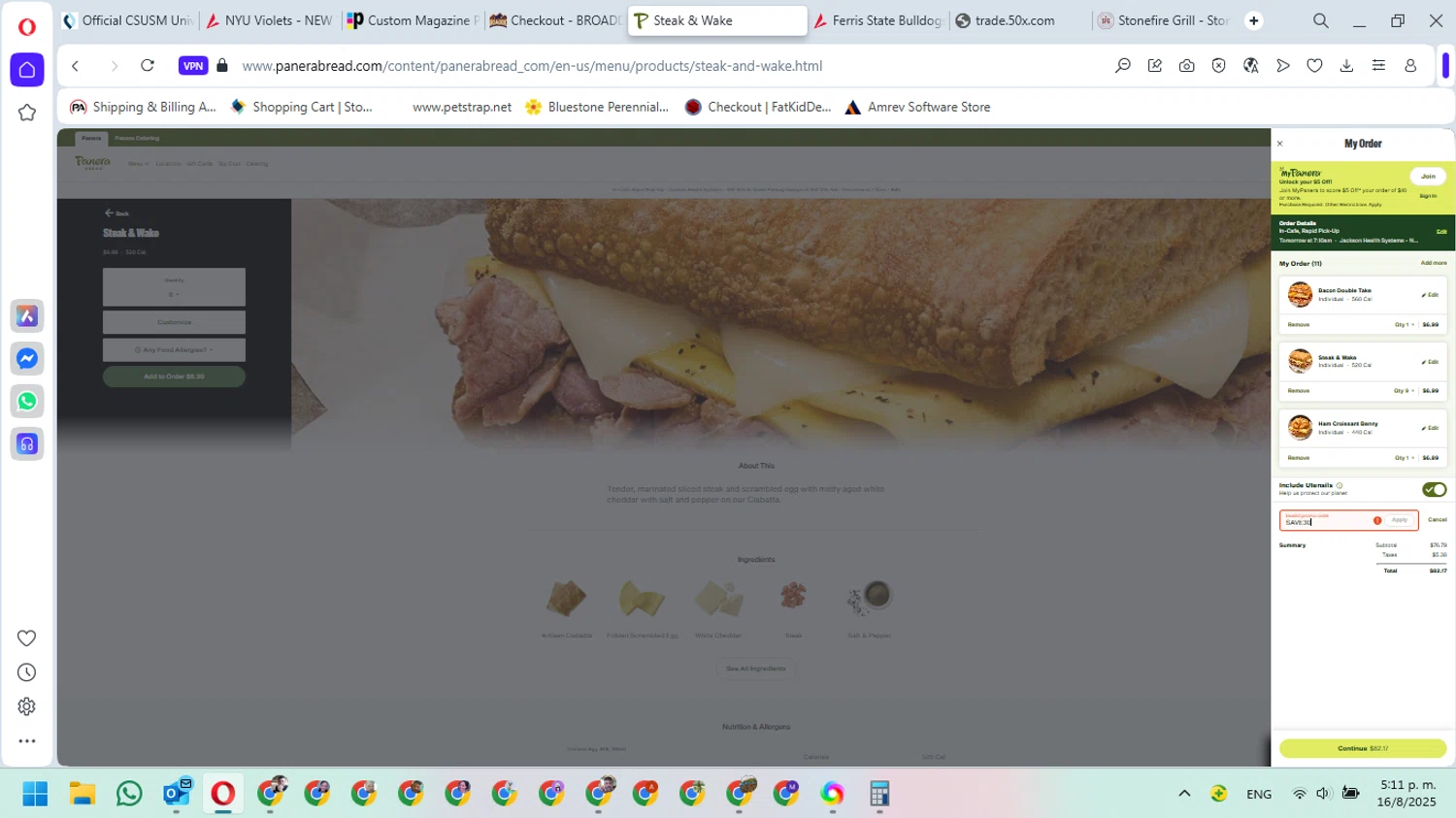Open Qty dropdown for Bacon Double Take
Image resolution: width=1456 pixels, height=818 pixels.
pyautogui.click(x=1405, y=325)
